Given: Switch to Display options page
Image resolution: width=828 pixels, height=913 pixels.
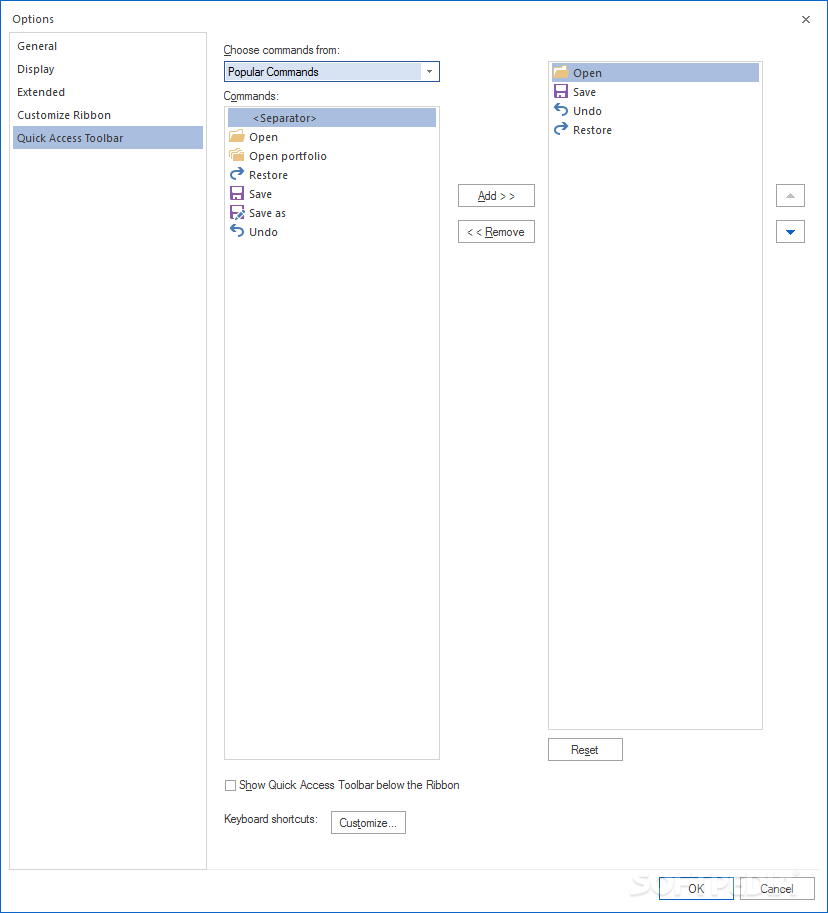Looking at the screenshot, I should pyautogui.click(x=108, y=69).
